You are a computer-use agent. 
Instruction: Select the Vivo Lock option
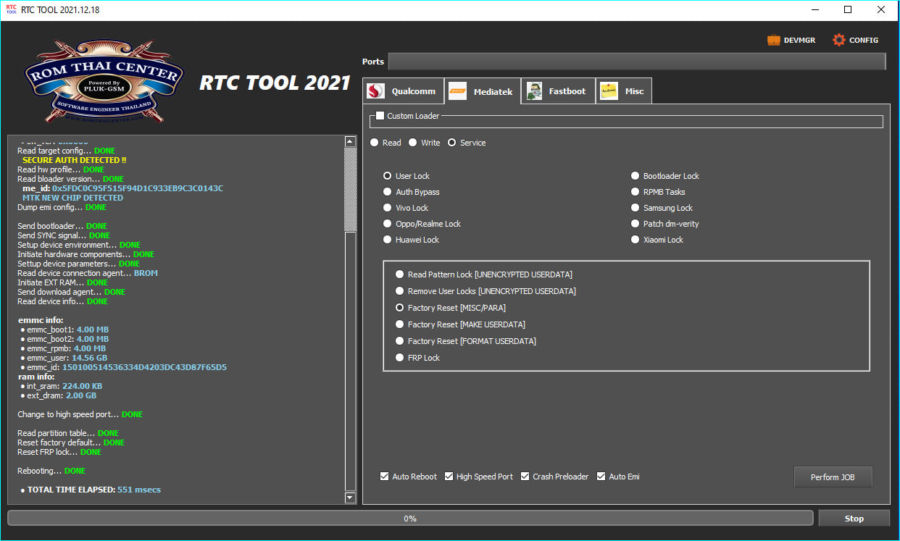click(387, 208)
